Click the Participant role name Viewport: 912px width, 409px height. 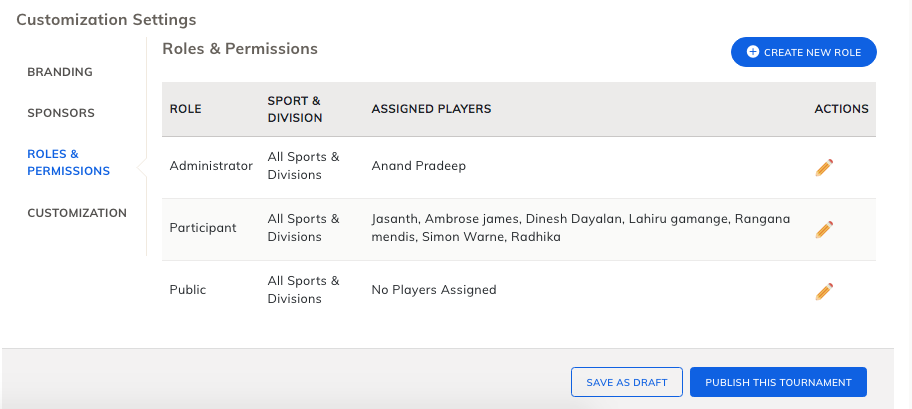[203, 228]
